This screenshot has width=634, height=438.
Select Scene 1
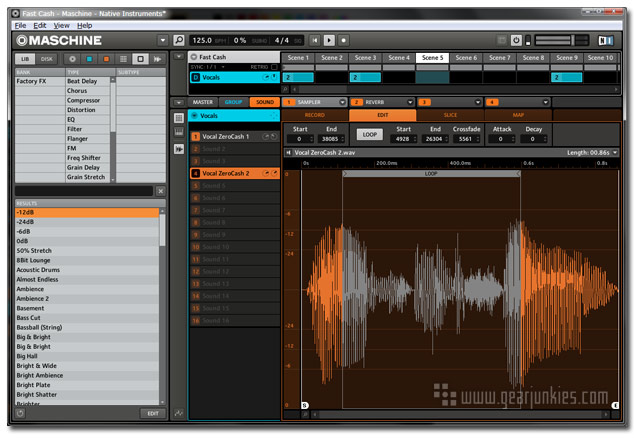pyautogui.click(x=298, y=58)
